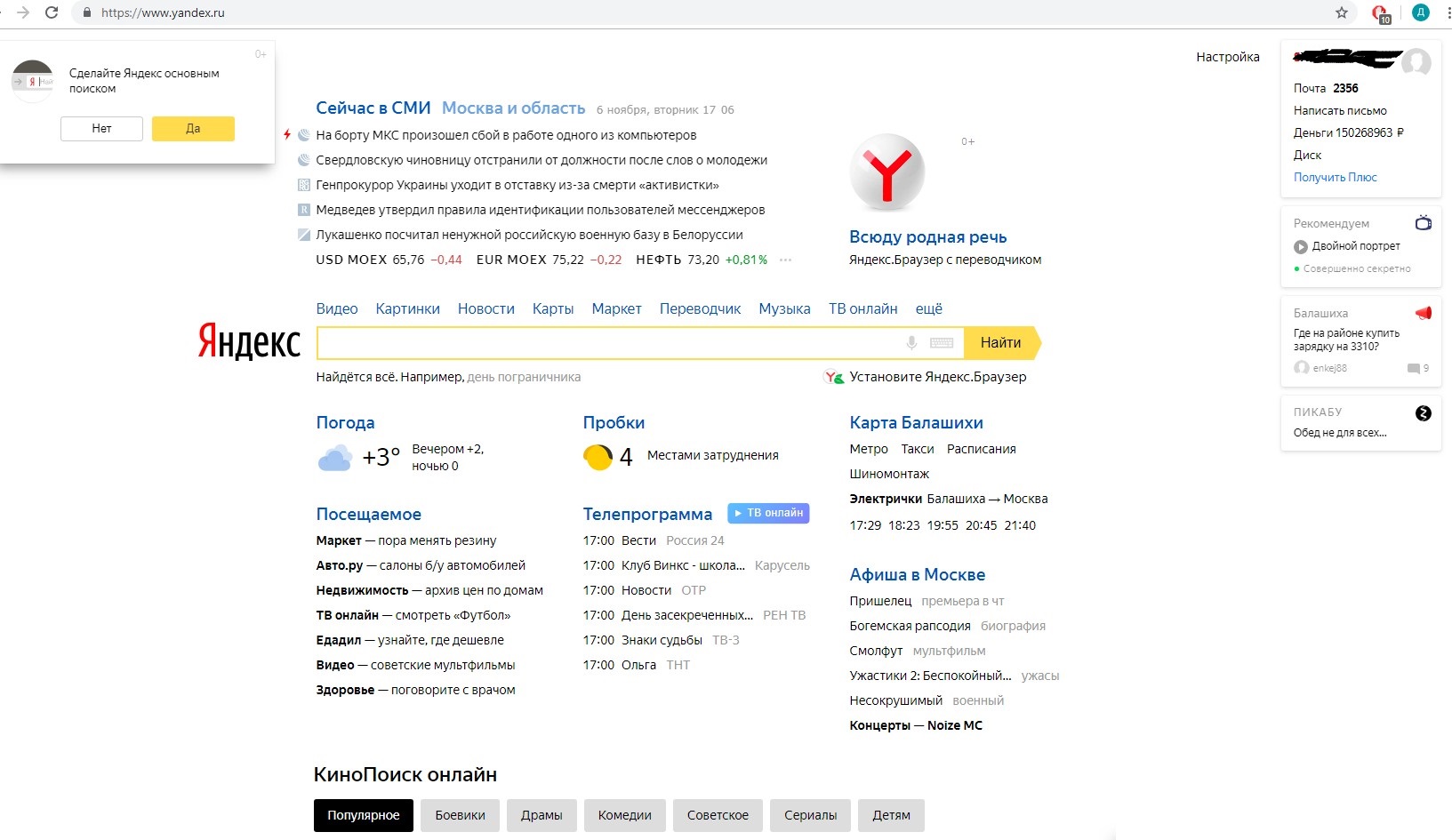
Task: Click the comments icon with count 9
Action: point(1414,368)
